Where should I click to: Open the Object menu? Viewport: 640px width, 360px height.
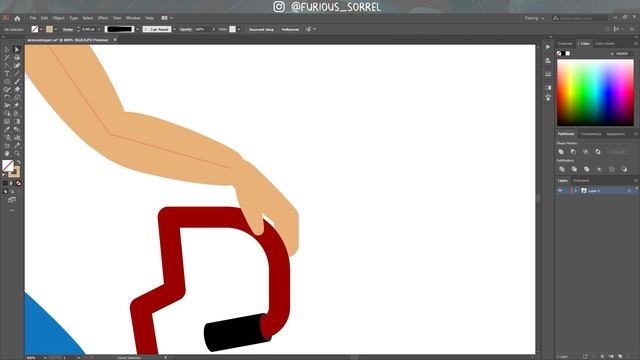click(x=58, y=18)
